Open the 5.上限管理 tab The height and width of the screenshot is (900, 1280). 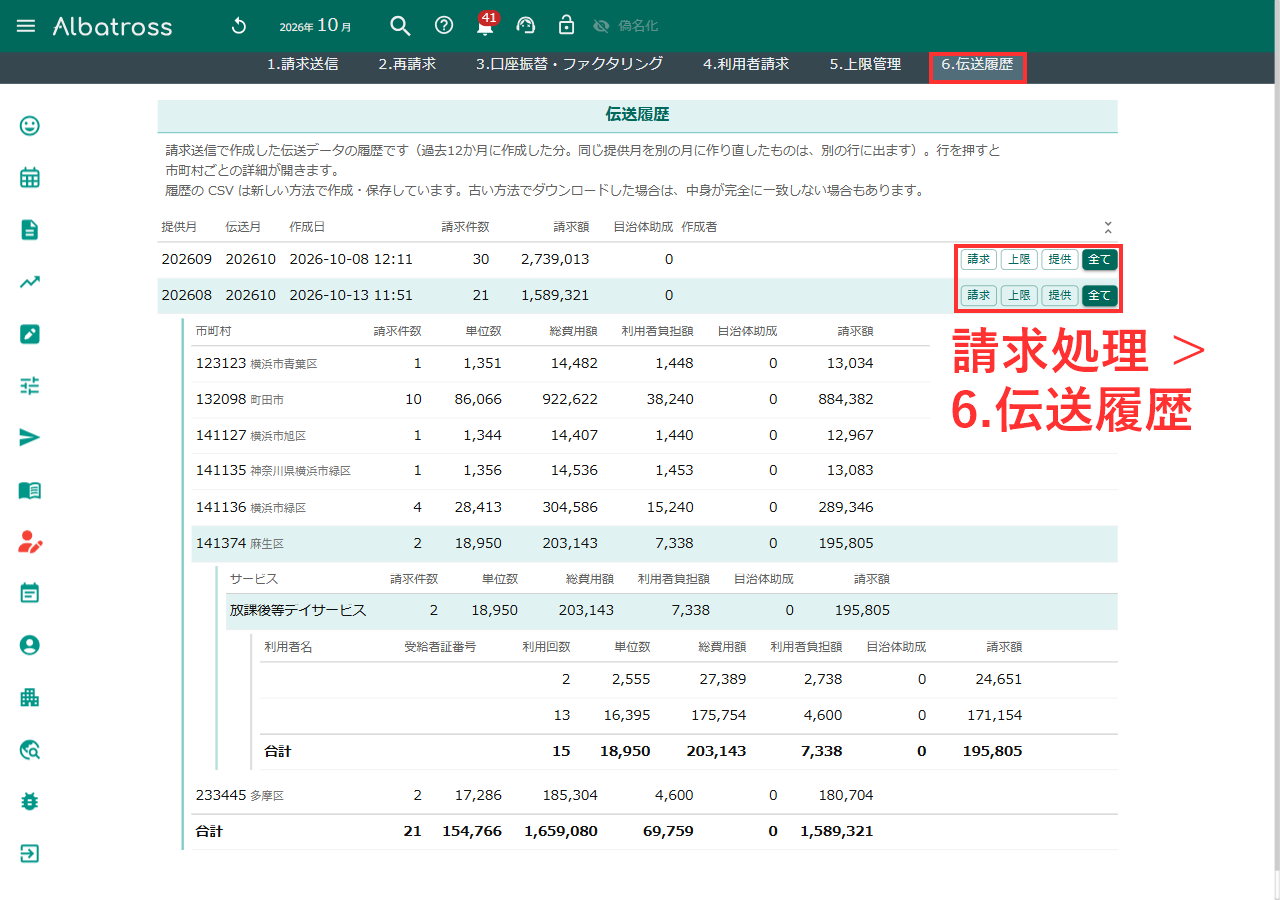pyautogui.click(x=865, y=64)
